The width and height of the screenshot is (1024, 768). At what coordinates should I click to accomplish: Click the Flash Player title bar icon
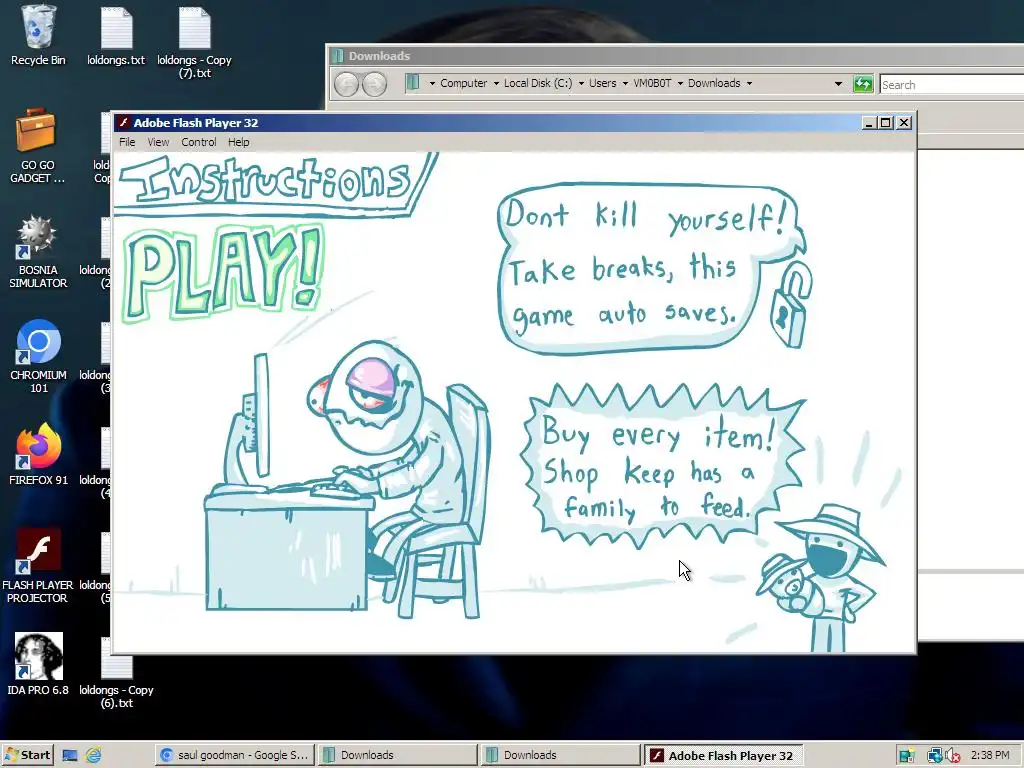(123, 123)
